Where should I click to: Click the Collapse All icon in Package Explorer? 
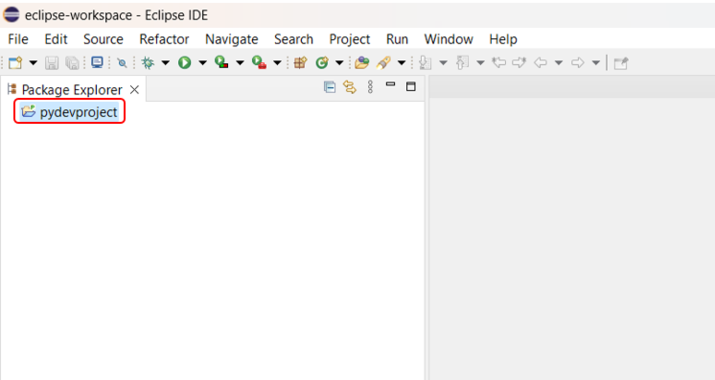click(330, 87)
